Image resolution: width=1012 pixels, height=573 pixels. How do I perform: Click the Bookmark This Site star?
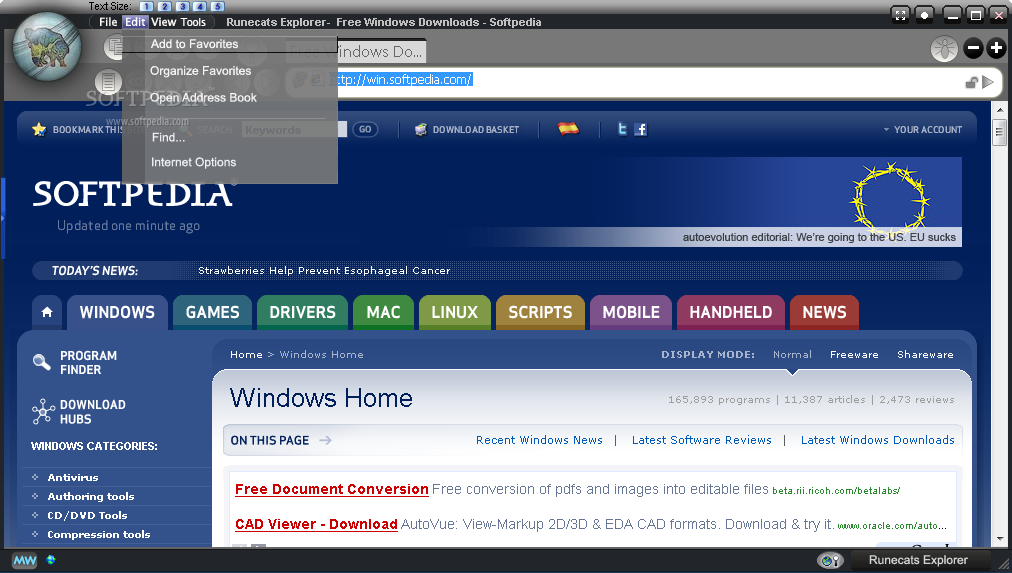pos(39,129)
